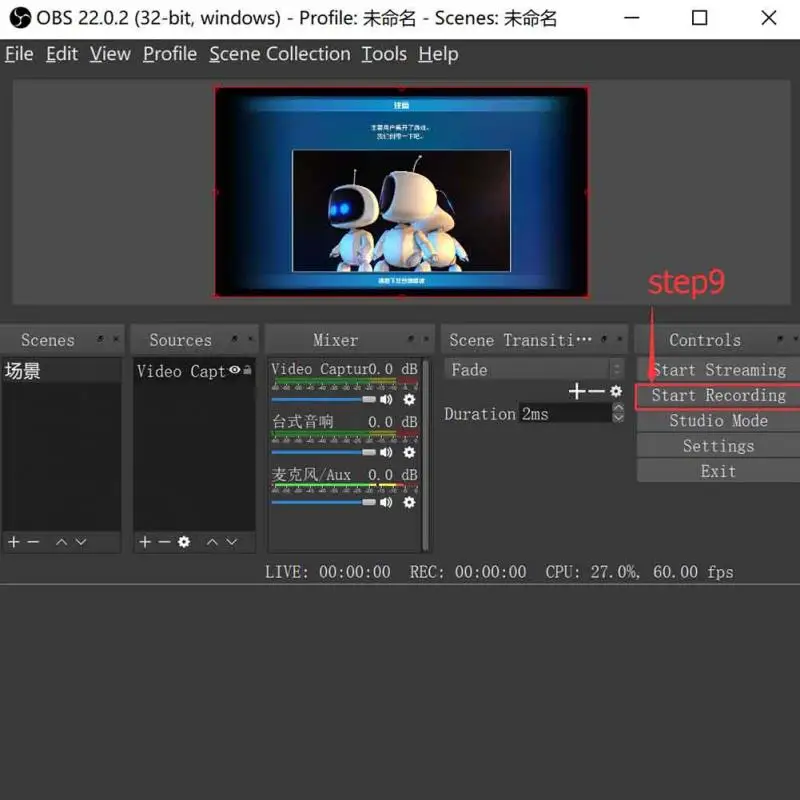Click the LIVE: 00:00:00 status text

328,572
